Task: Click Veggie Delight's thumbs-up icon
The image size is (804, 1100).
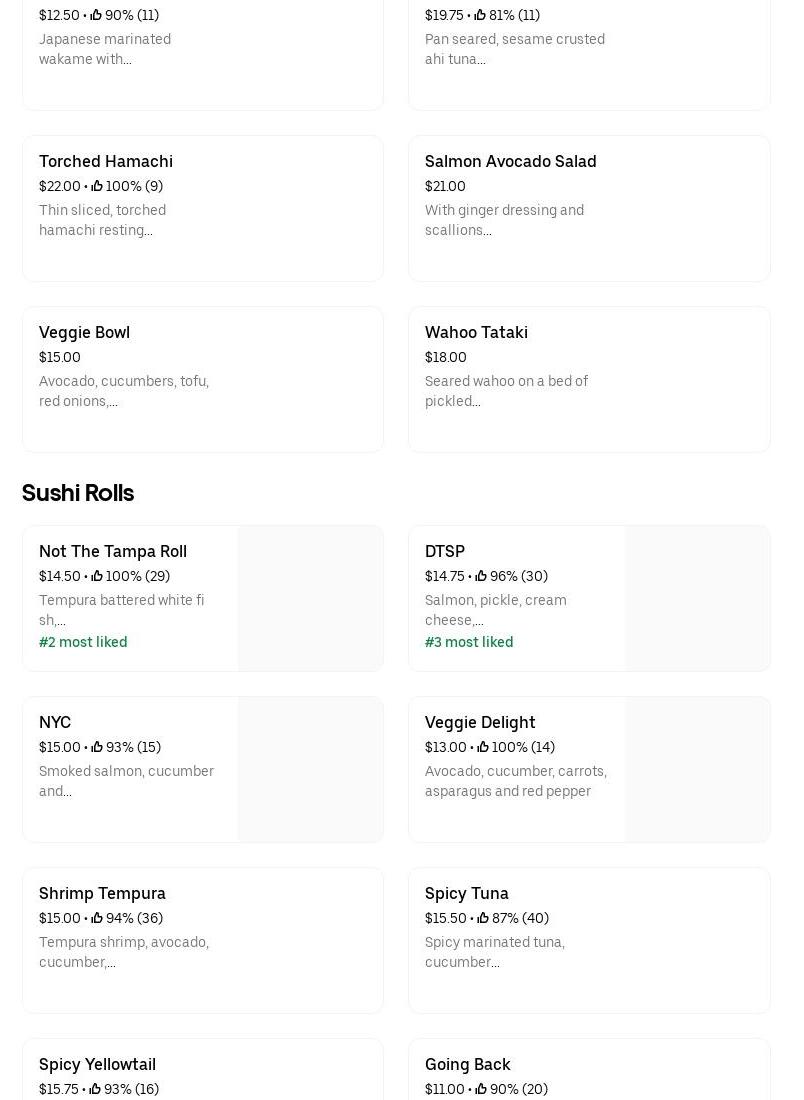Action: click(x=483, y=747)
